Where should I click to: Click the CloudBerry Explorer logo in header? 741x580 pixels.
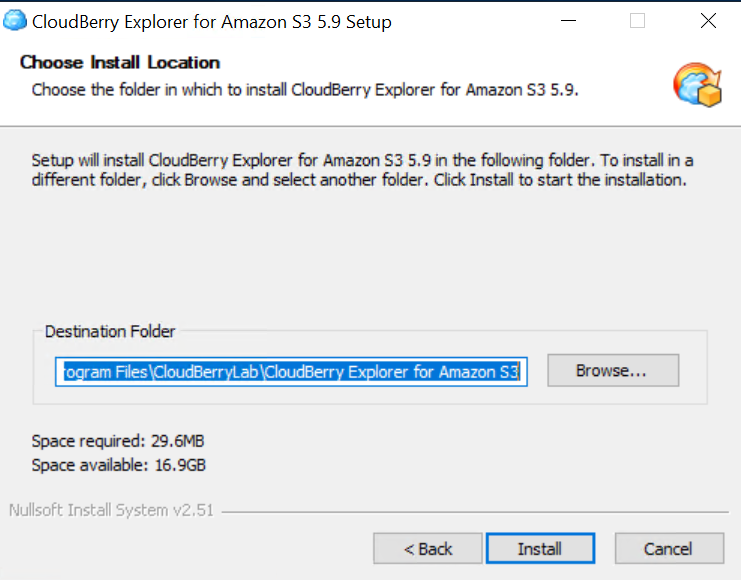pos(697,84)
